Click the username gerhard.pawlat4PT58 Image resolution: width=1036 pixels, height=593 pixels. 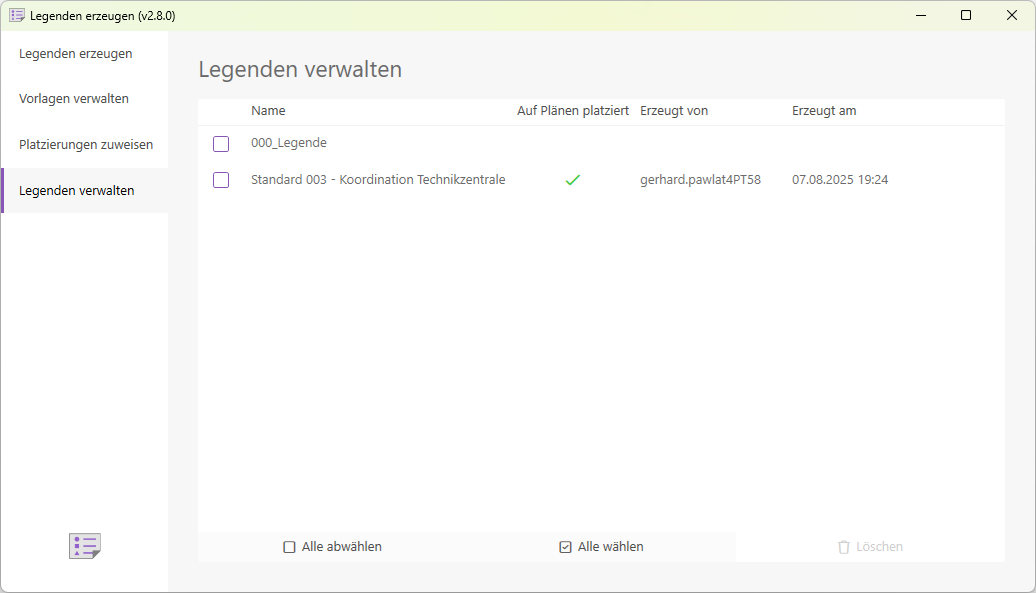click(x=700, y=180)
